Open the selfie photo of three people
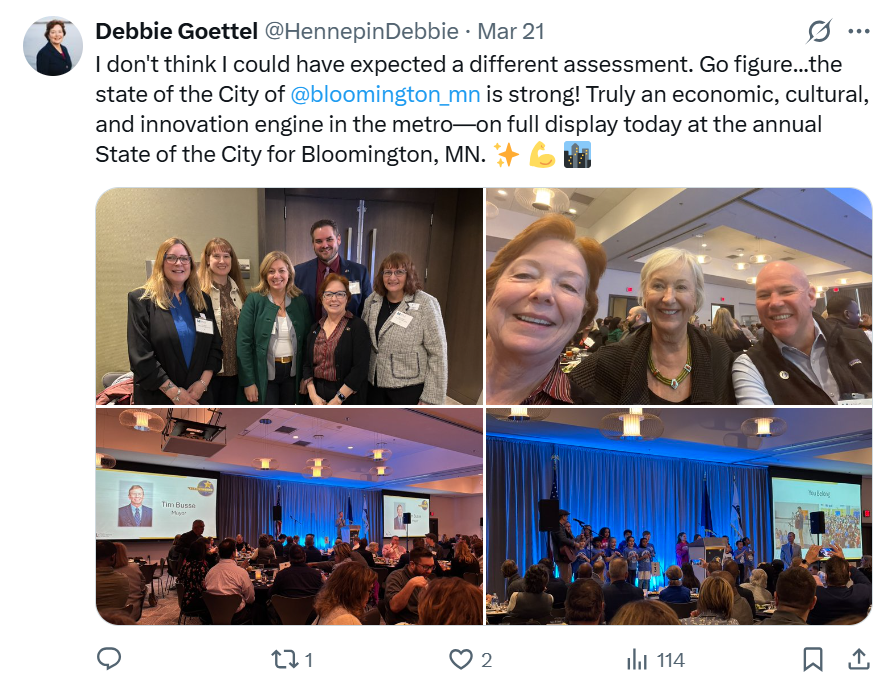Viewport: 889px width, 688px height. (679, 296)
